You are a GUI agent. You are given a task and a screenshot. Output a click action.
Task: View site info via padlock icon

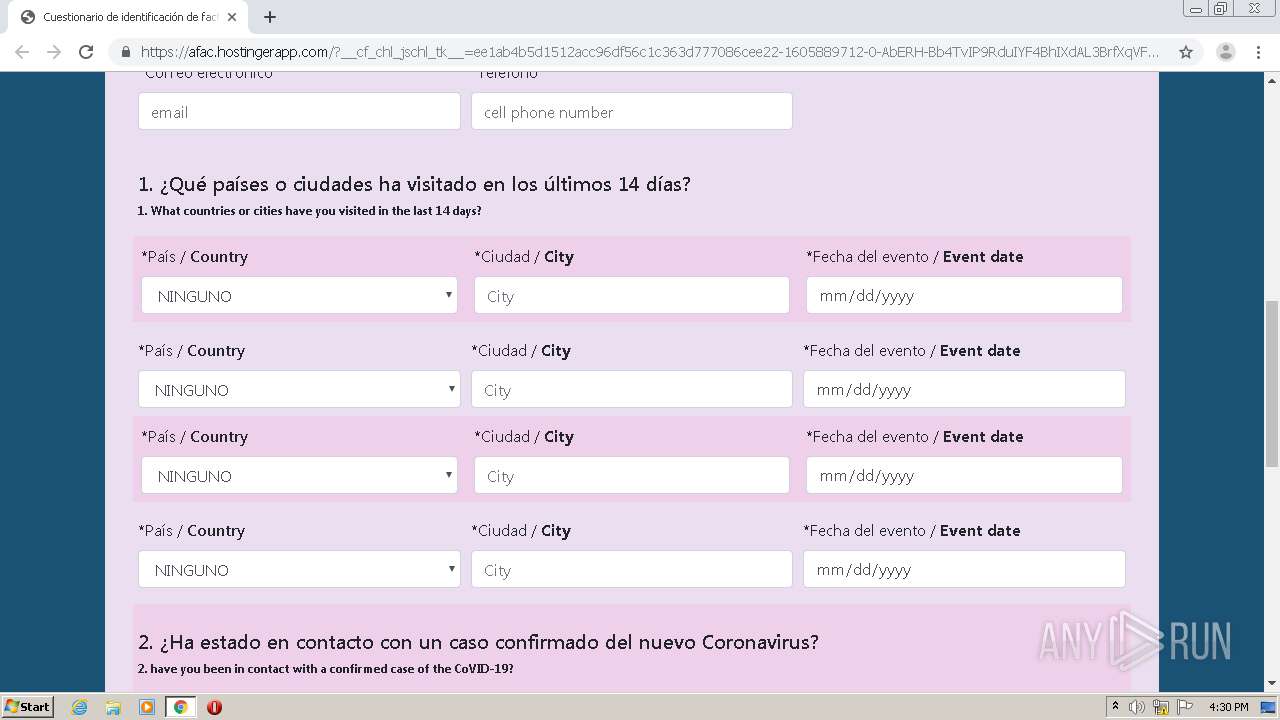point(126,52)
